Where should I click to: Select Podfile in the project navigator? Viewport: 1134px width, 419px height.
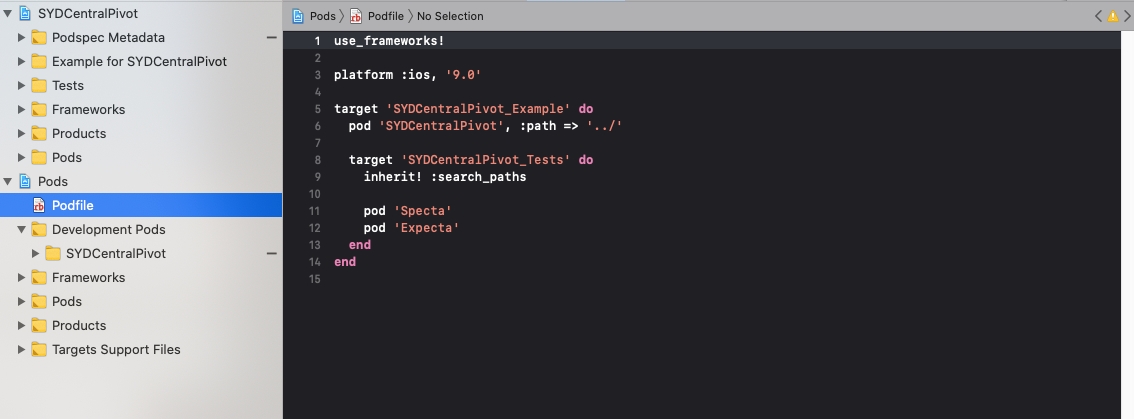click(x=72, y=205)
